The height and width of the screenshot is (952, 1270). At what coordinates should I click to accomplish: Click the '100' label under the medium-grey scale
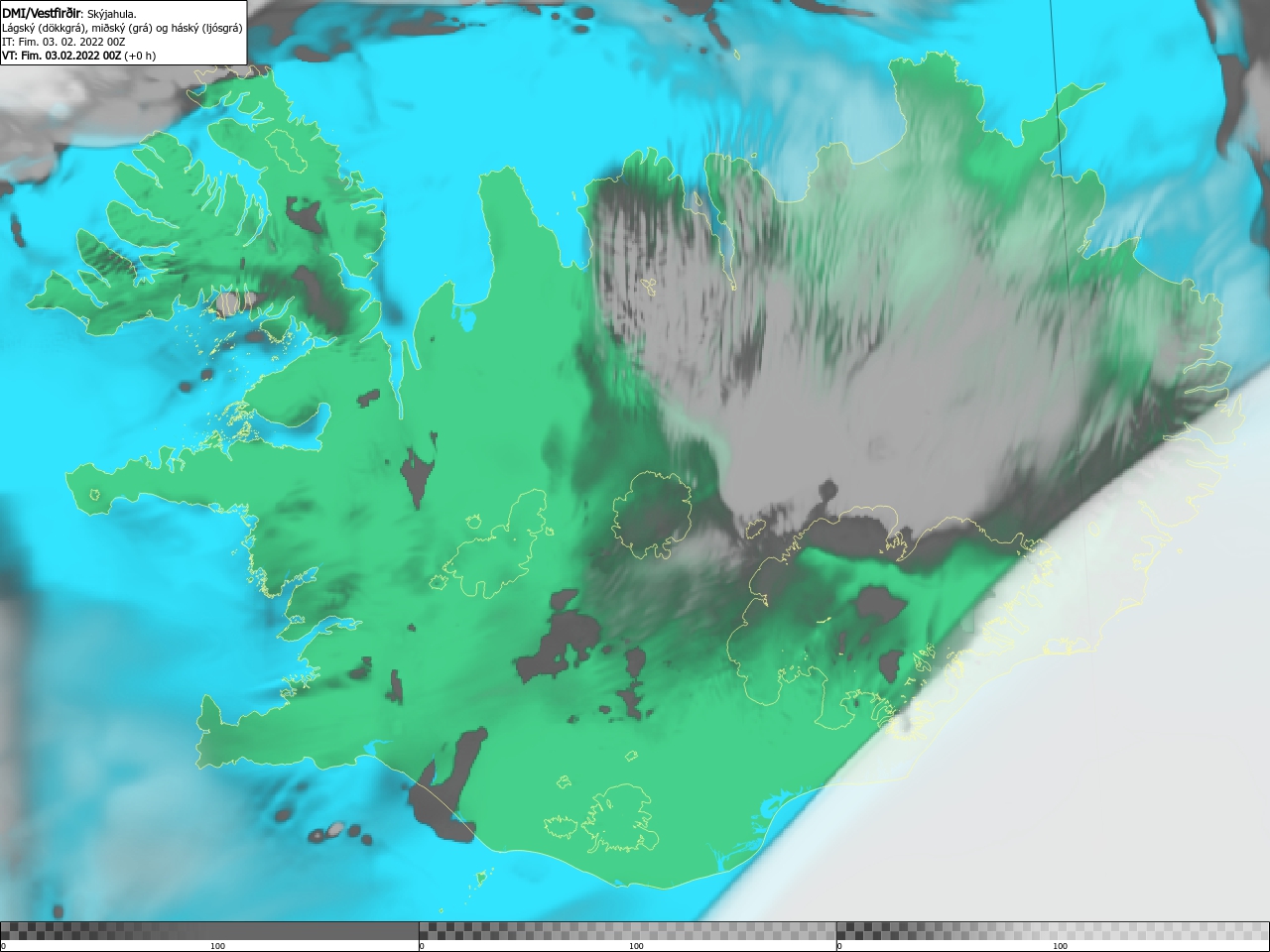(x=636, y=946)
